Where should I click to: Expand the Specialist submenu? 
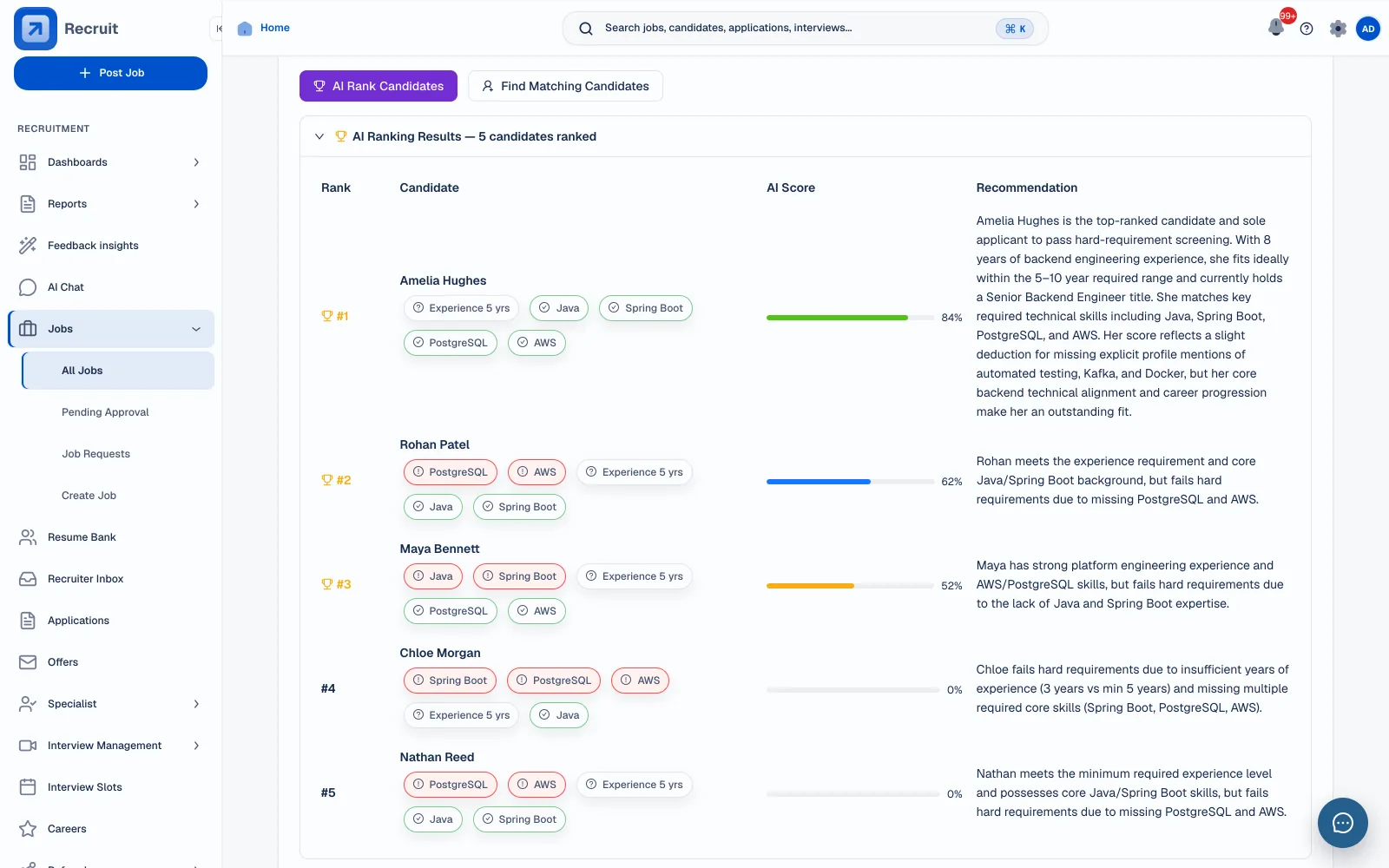pyautogui.click(x=196, y=704)
